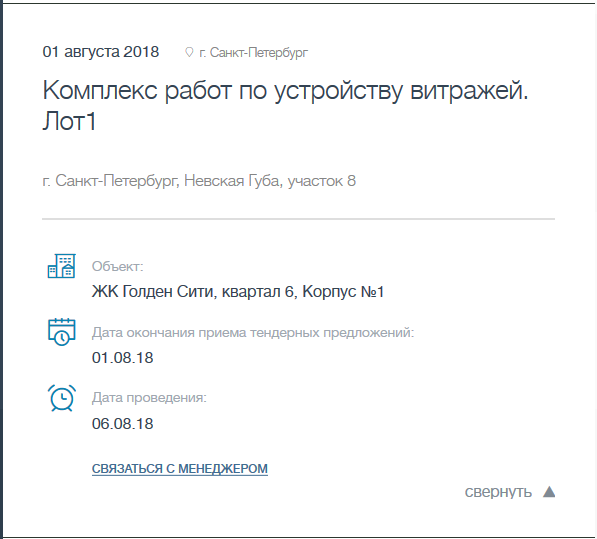The image size is (597, 539).
Task: Click 'Корпус №1' in object name
Action: pyautogui.click(x=343, y=292)
